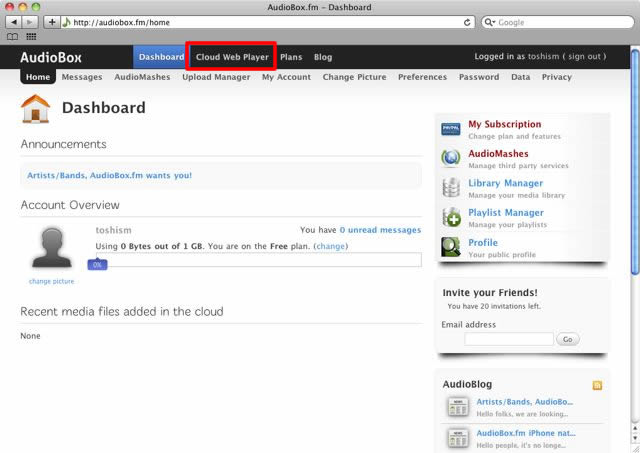This screenshot has height=453, width=640.
Task: Open the My Account sub-tab
Action: [x=286, y=77]
